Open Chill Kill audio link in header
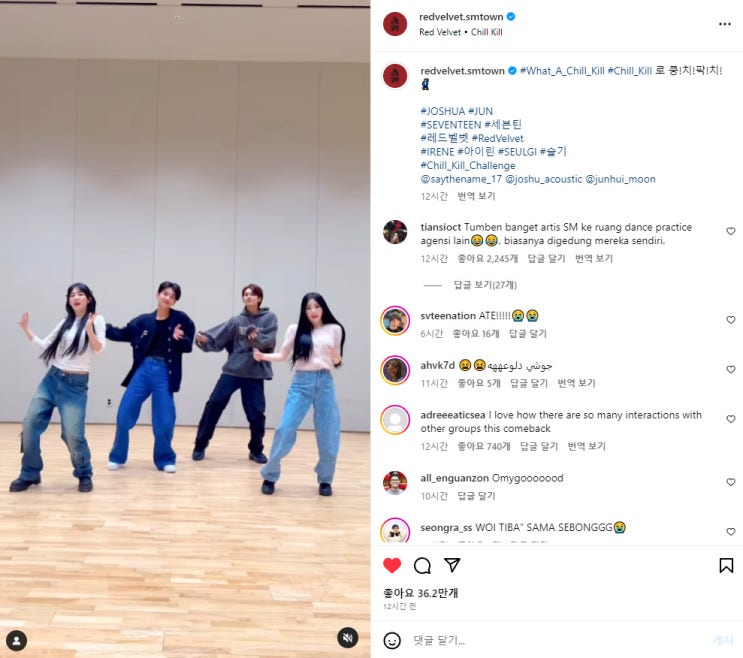Image resolution: width=743 pixels, height=658 pixels. click(x=486, y=32)
